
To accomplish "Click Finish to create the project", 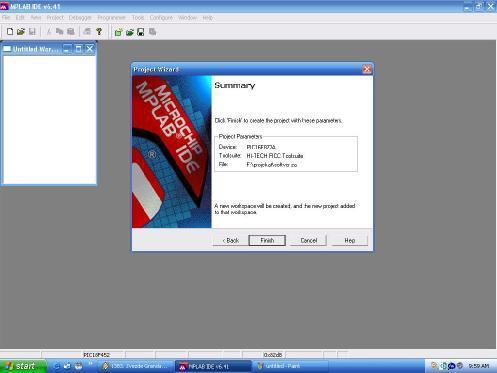I will 267,240.
